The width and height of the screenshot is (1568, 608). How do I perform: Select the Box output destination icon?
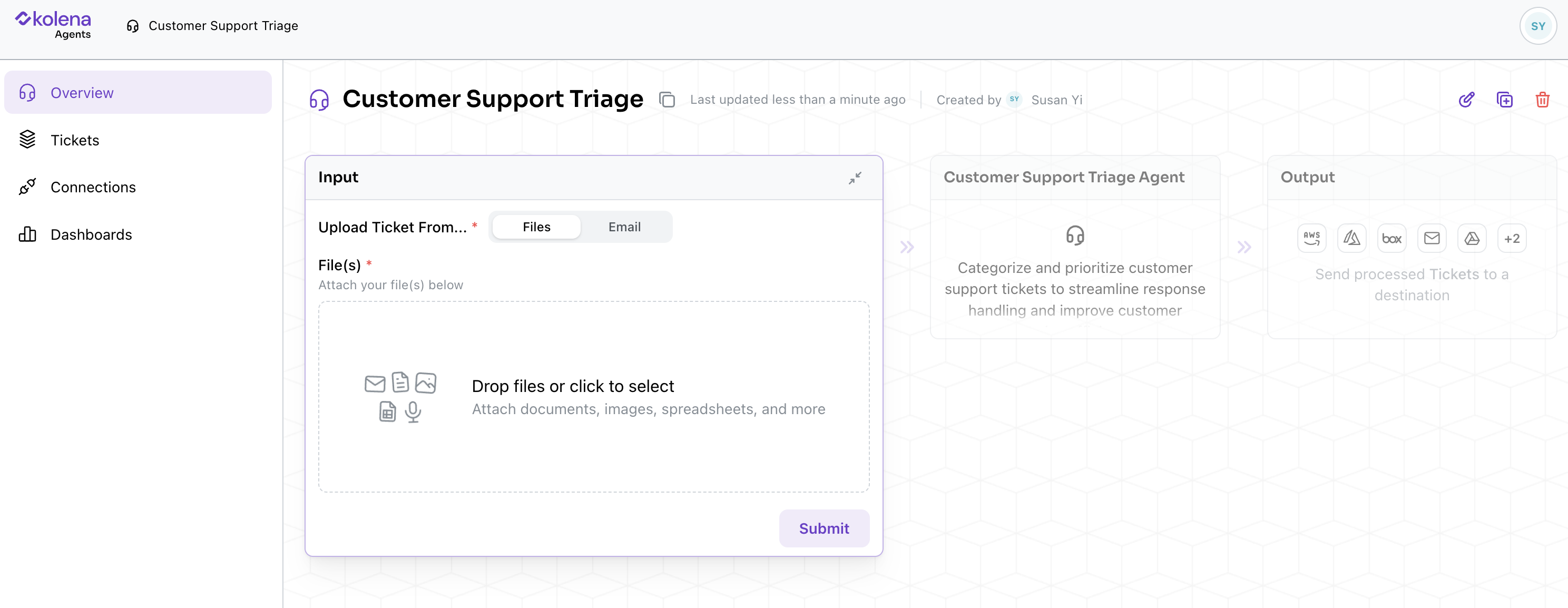click(1391, 239)
